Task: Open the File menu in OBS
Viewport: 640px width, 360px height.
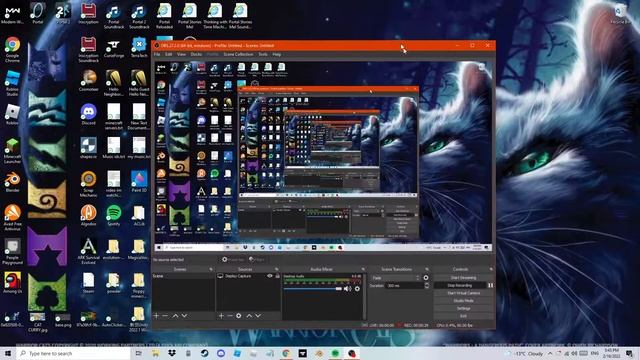Action: [x=157, y=54]
